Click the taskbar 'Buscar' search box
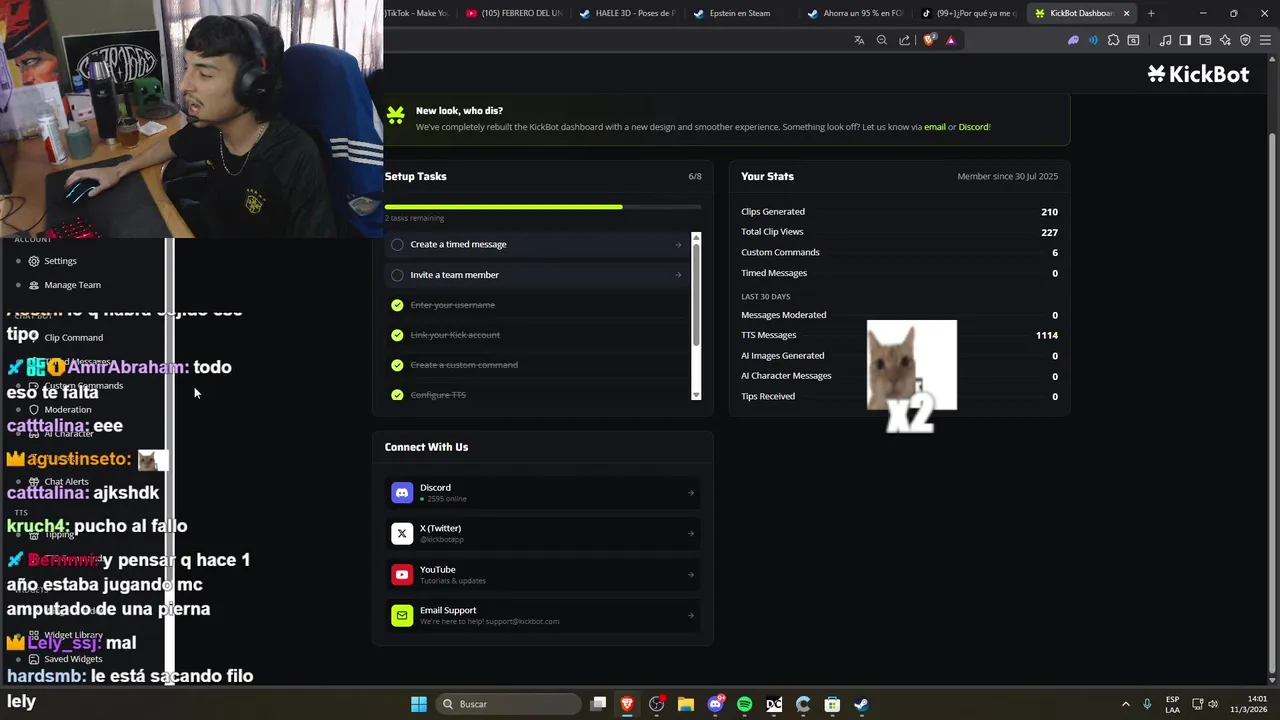Viewport: 1280px width, 720px height. (508, 704)
